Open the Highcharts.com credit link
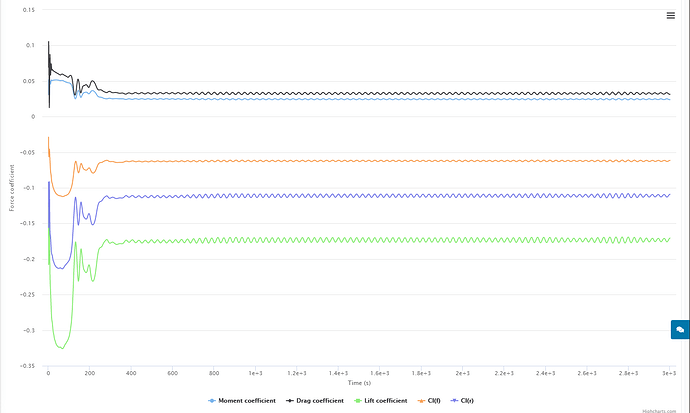The height and width of the screenshot is (413, 690). 659,411
